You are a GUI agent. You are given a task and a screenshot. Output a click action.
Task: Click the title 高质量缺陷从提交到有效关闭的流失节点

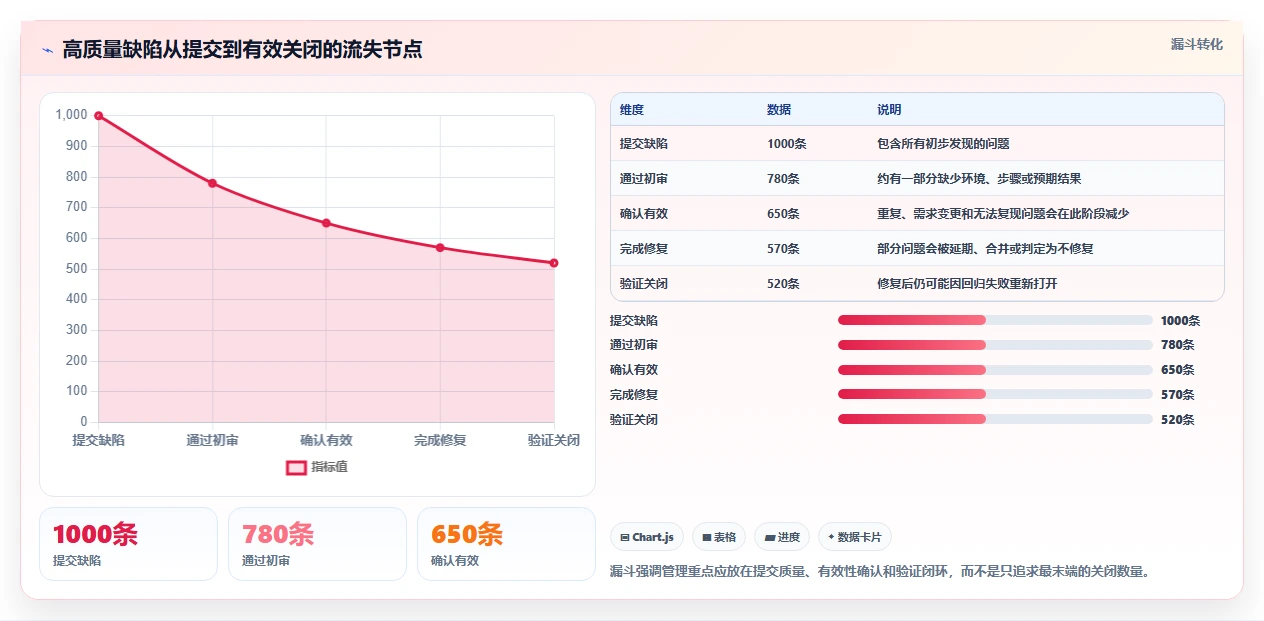coord(242,50)
